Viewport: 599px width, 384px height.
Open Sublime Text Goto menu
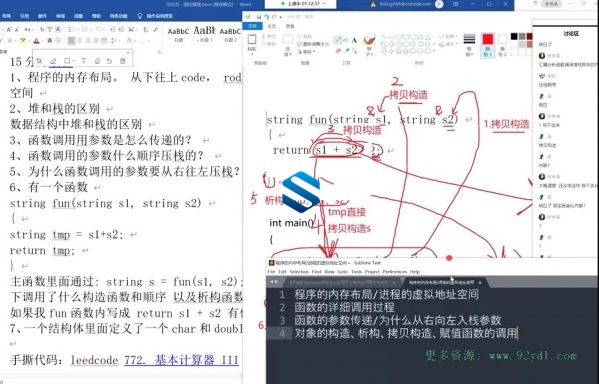pos(342,272)
